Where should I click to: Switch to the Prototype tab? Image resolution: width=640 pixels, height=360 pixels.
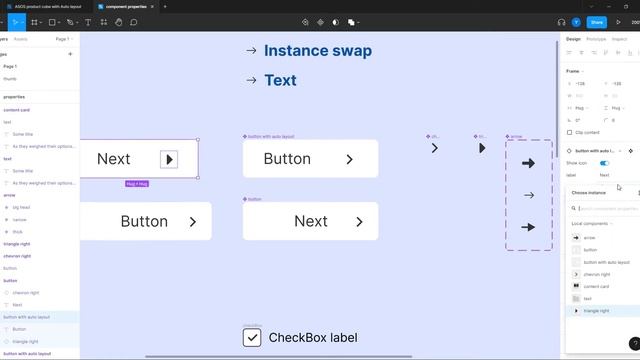(x=596, y=39)
